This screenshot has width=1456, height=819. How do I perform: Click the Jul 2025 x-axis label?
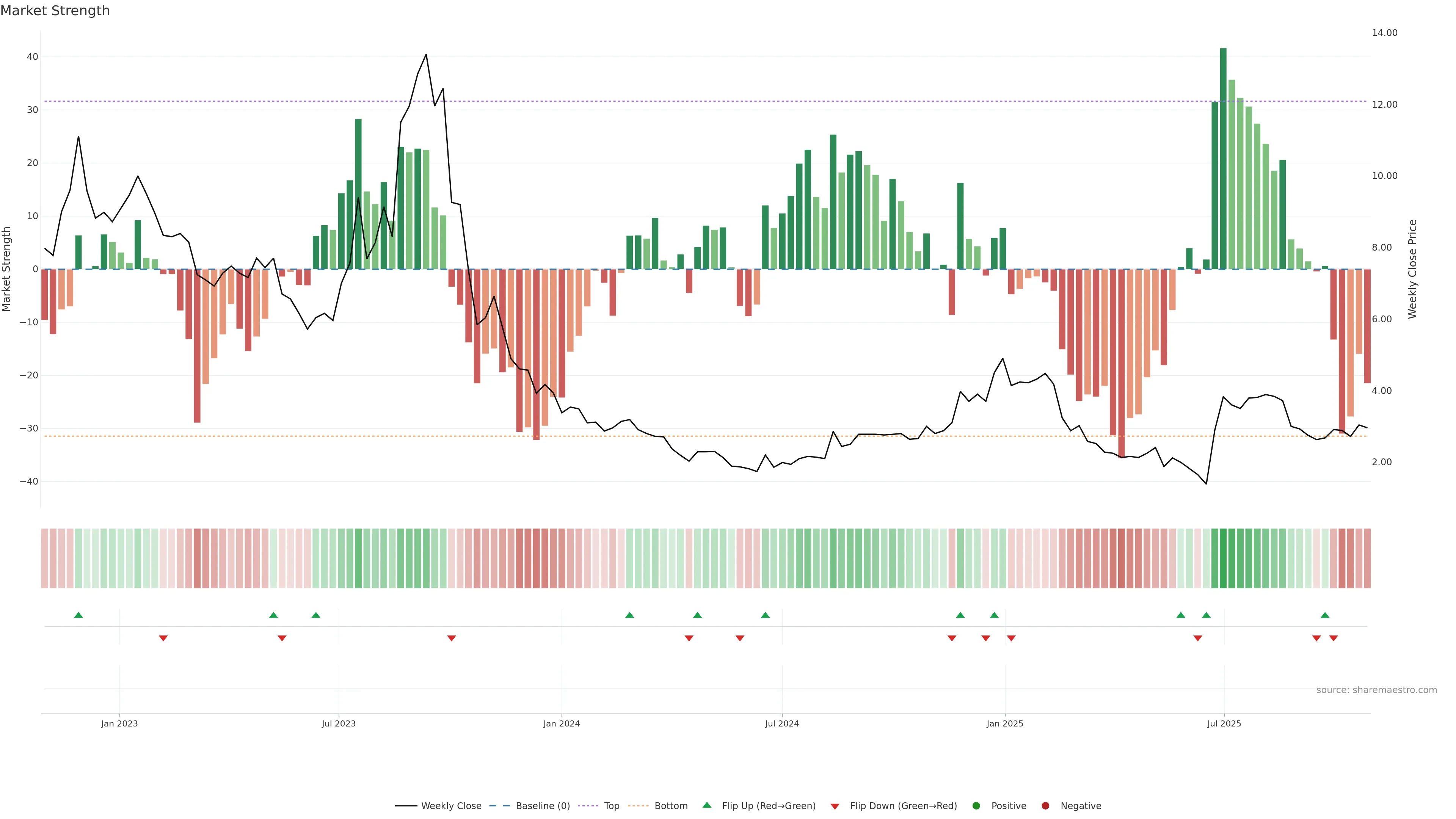coord(1224,723)
